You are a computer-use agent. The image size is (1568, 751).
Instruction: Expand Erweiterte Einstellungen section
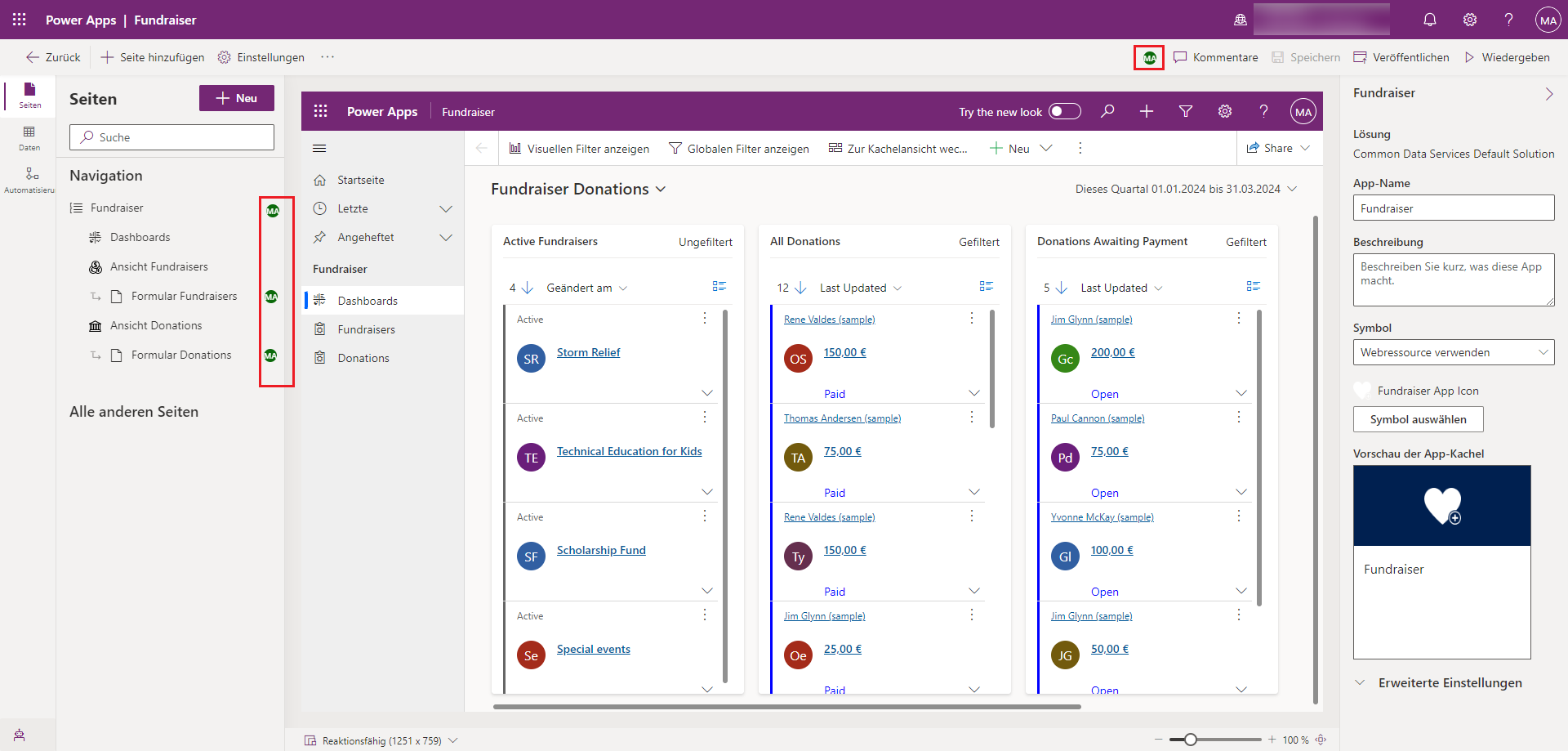[x=1439, y=682]
